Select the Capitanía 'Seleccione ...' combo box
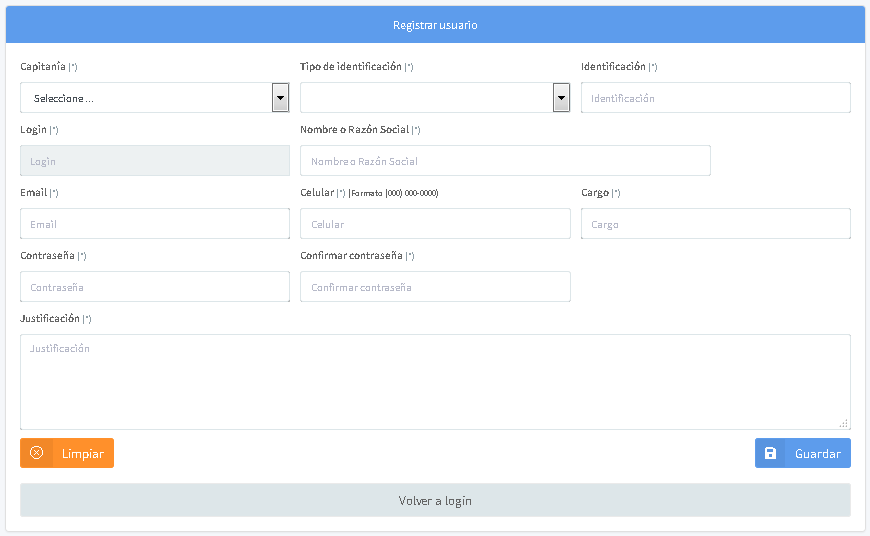The image size is (870, 536). (145, 98)
